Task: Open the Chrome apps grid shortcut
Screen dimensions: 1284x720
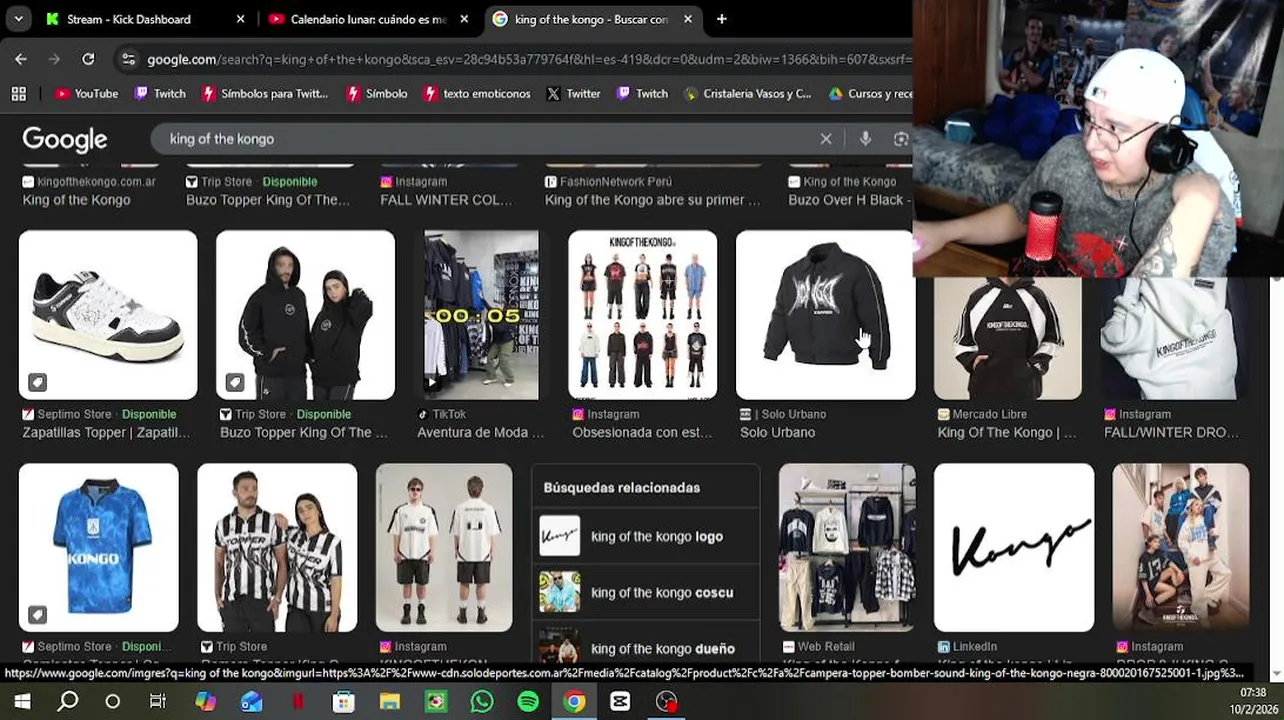Action: 18,93
